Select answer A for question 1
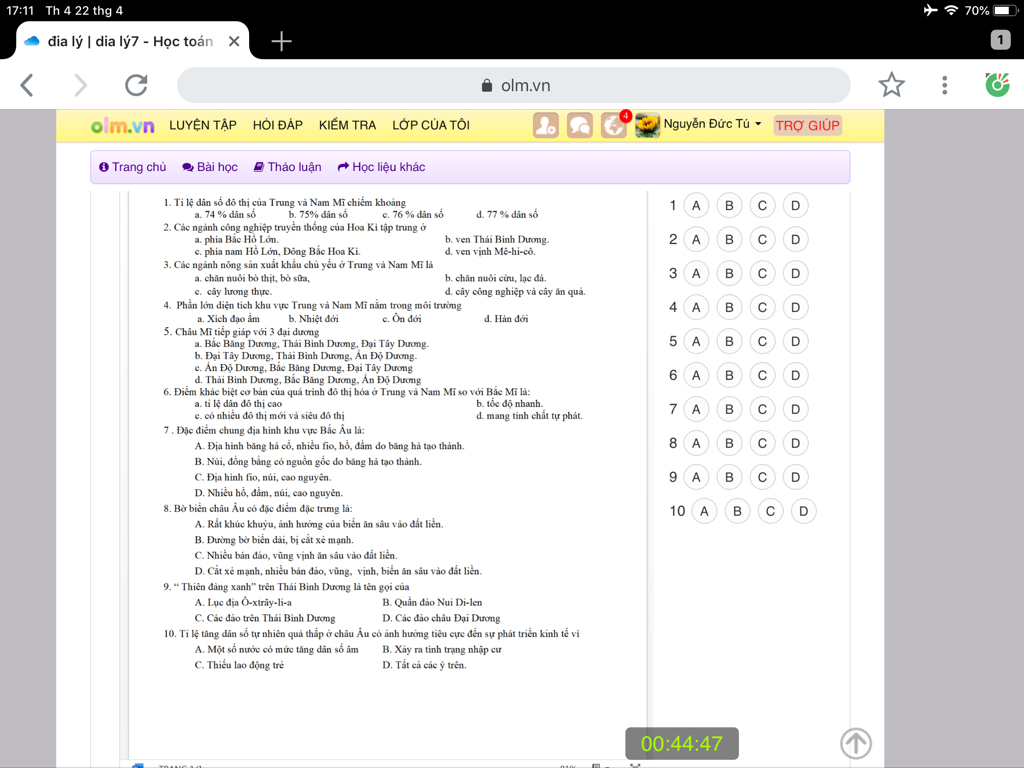Viewport: 1024px width, 768px height. click(696, 206)
